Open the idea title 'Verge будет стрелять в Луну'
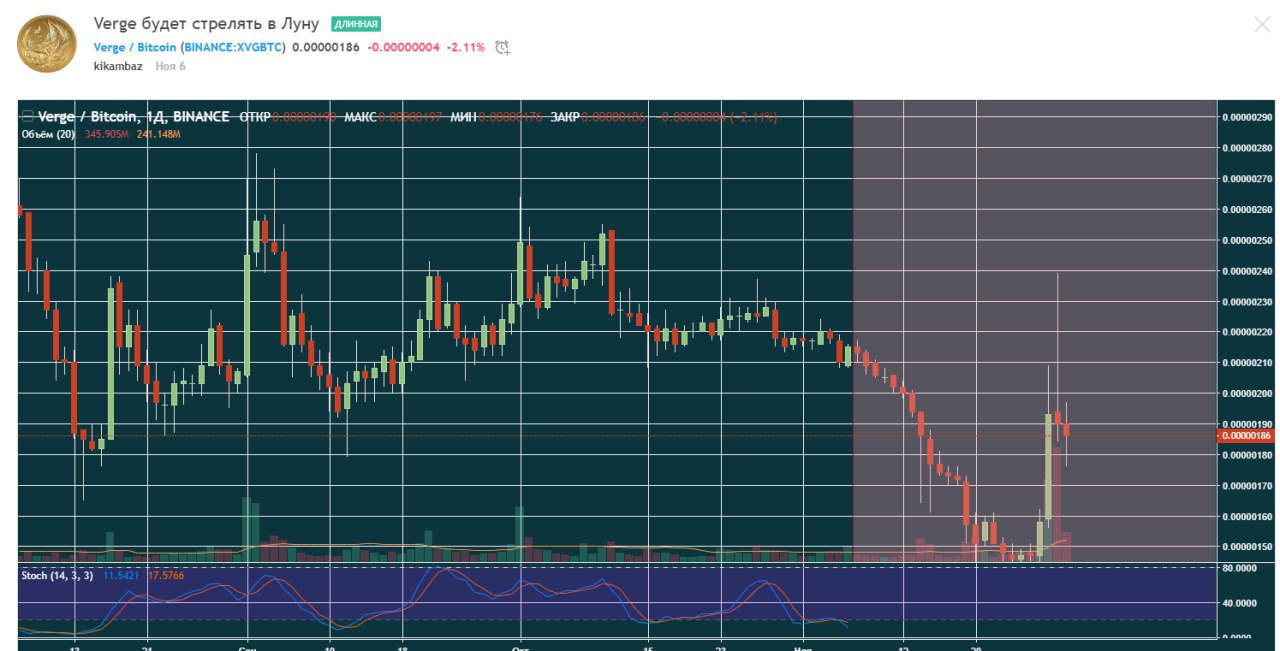 [x=207, y=23]
